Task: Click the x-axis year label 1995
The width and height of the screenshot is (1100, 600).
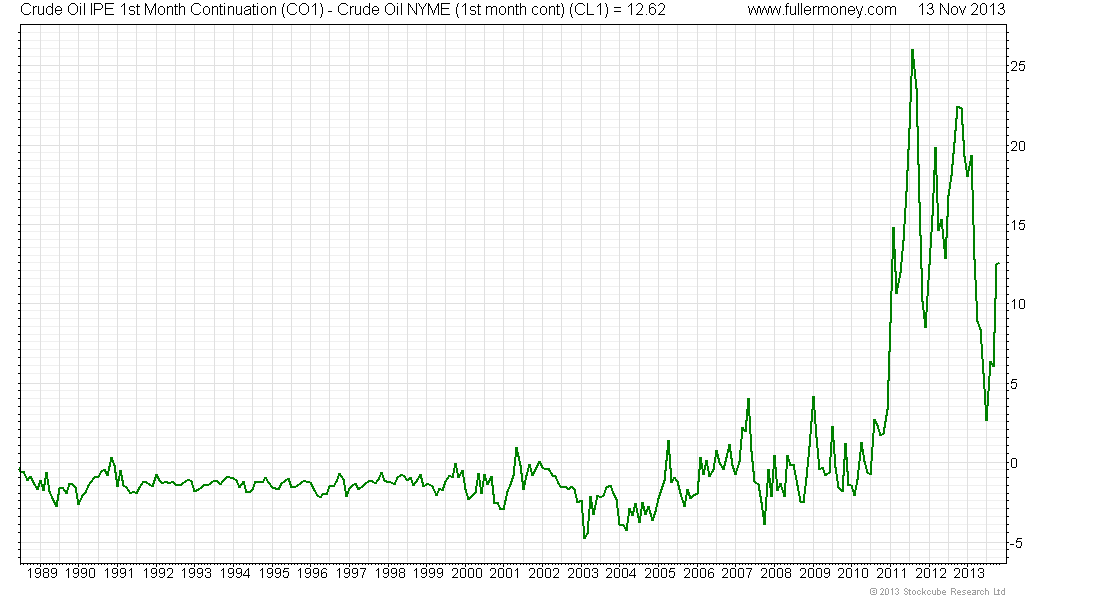Action: 274,573
